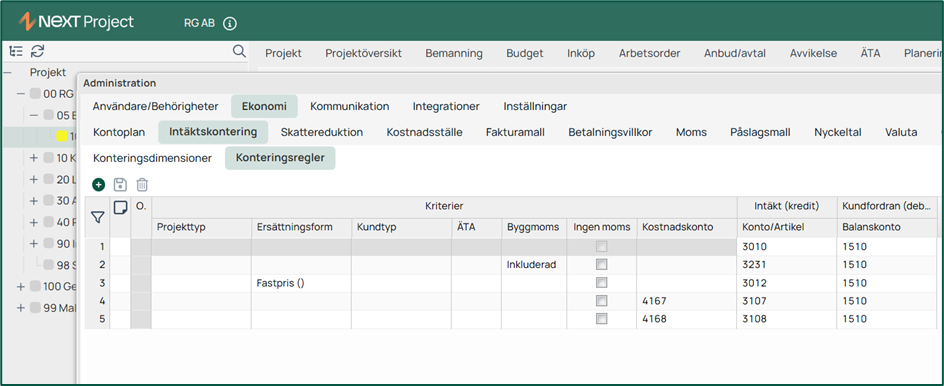The image size is (944, 386).
Task: Toggle the project tree view icon
Action: [x=16, y=51]
